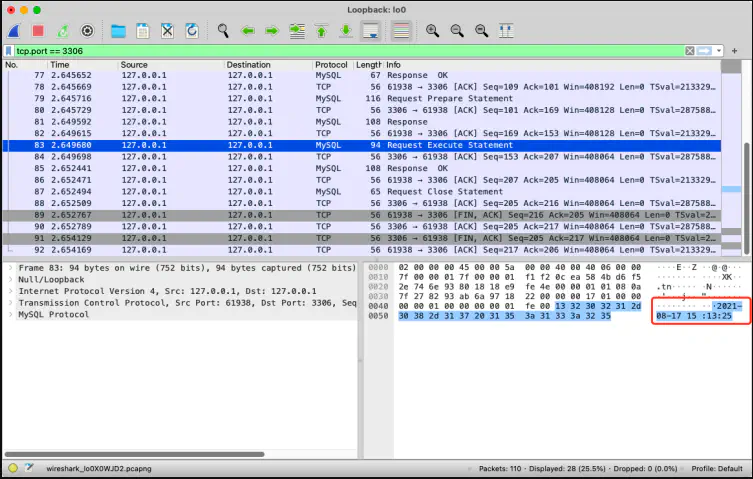Reload the capture file icon
This screenshot has height=479, width=753.
pos(192,31)
